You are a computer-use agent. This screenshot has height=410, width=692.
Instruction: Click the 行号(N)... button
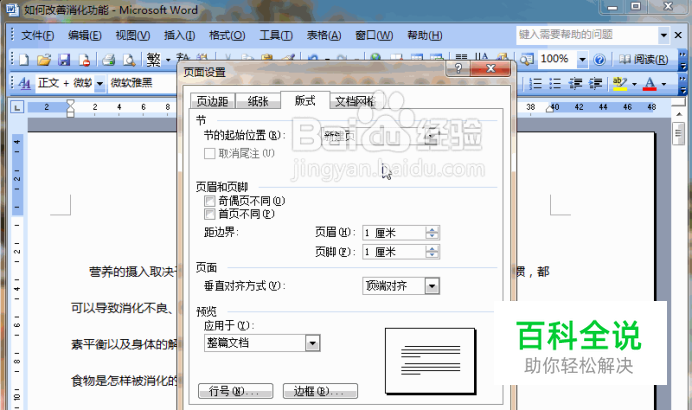(x=236, y=391)
